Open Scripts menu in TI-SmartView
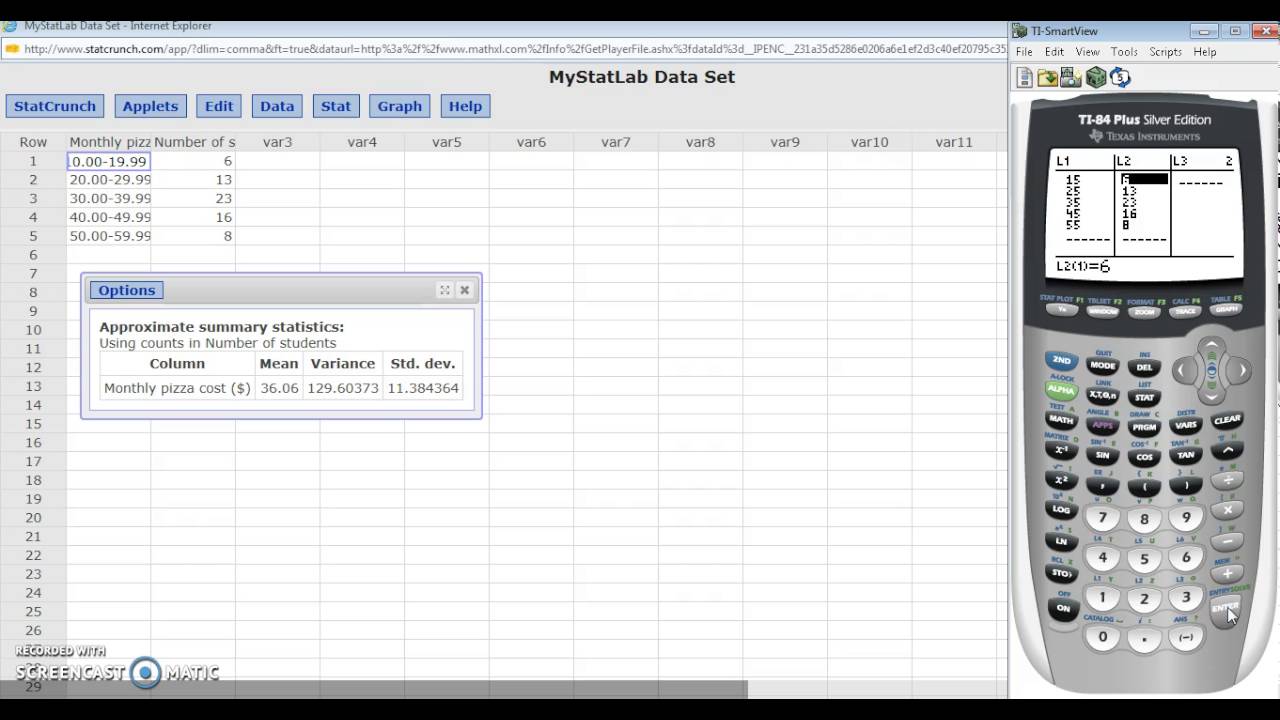The height and width of the screenshot is (720, 1280). coord(1166,52)
